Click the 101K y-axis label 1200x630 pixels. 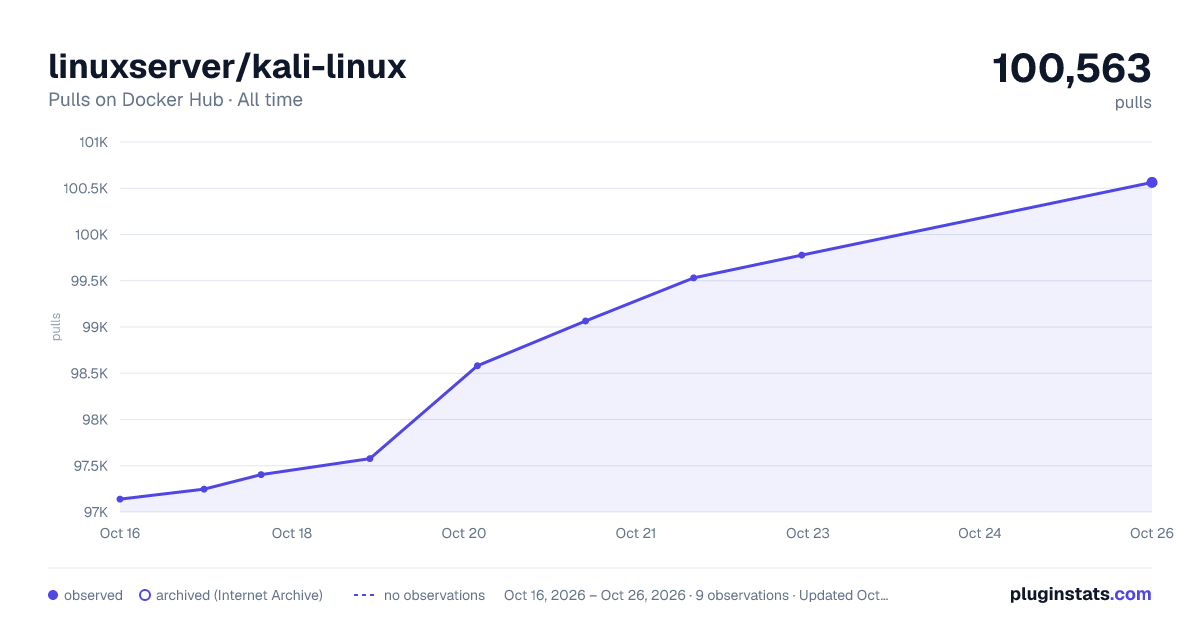click(x=93, y=142)
